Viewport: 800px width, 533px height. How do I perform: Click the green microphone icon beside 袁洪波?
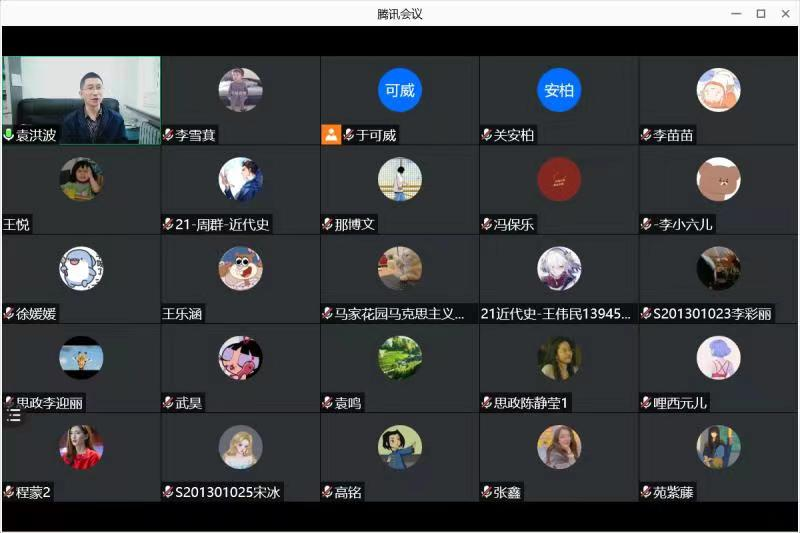(8, 135)
